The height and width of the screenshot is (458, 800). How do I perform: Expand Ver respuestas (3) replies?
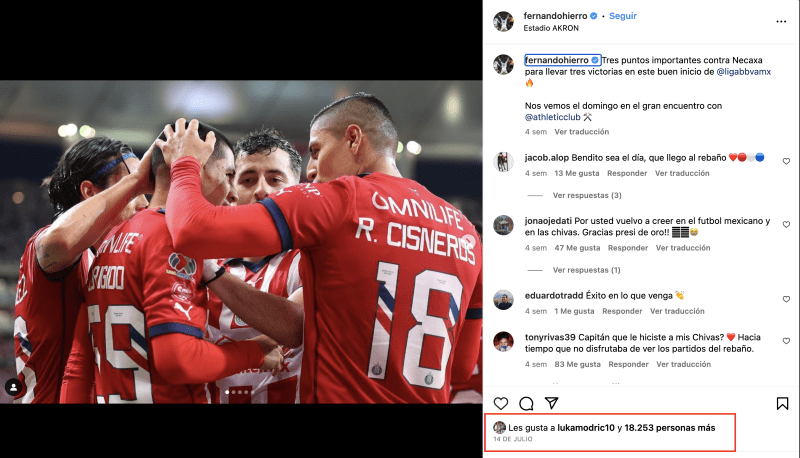pyautogui.click(x=587, y=195)
